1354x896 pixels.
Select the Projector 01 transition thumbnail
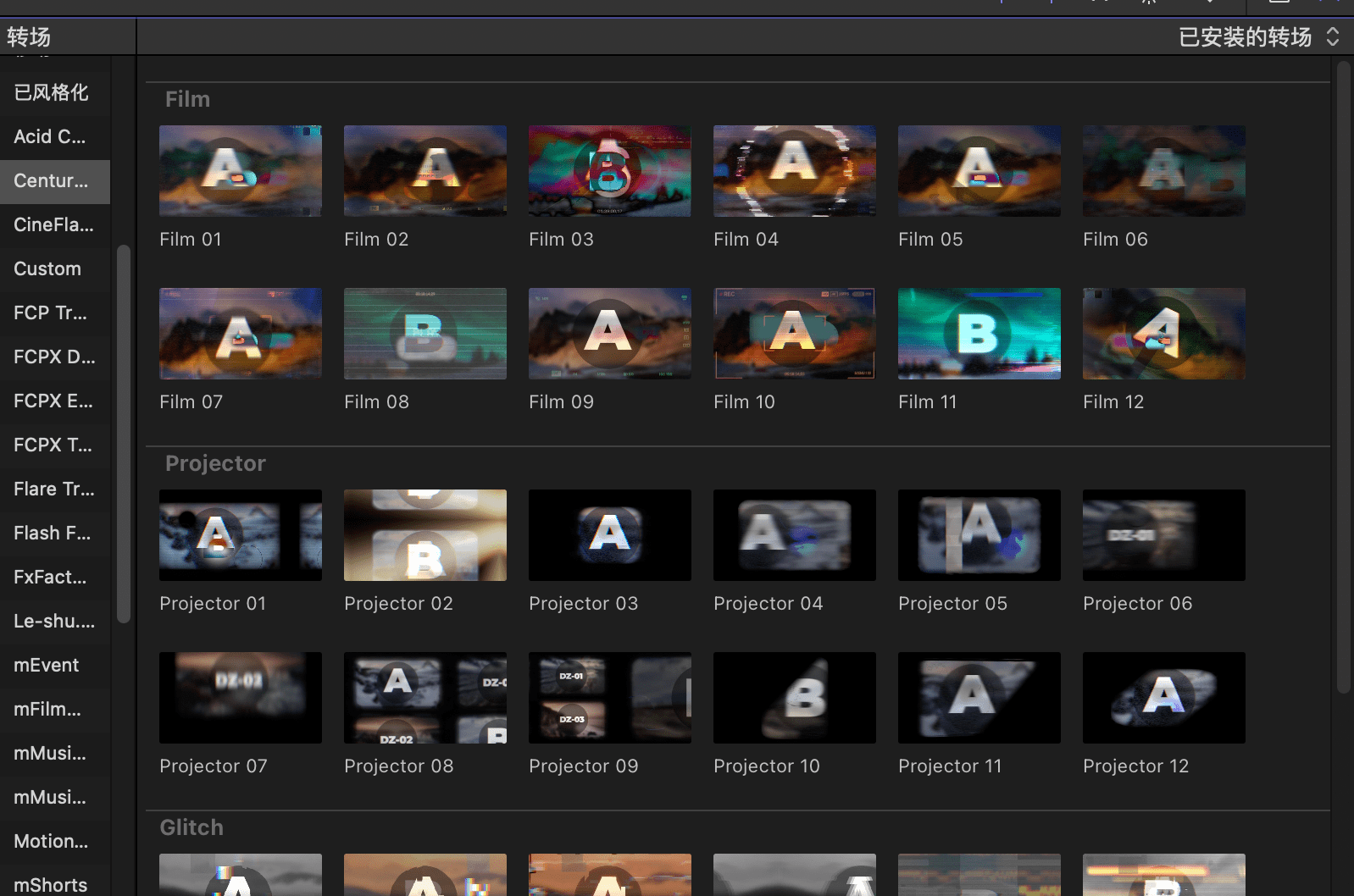(x=241, y=535)
